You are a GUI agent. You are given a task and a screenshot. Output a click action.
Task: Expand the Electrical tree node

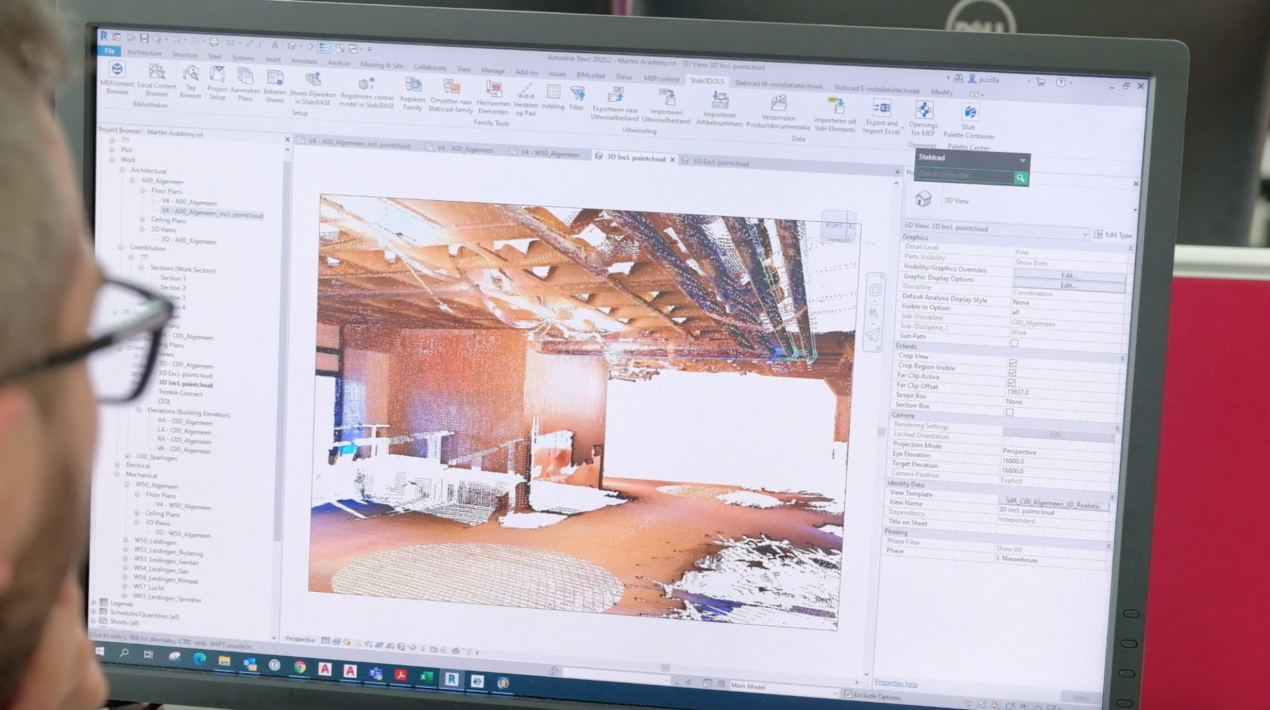119,465
